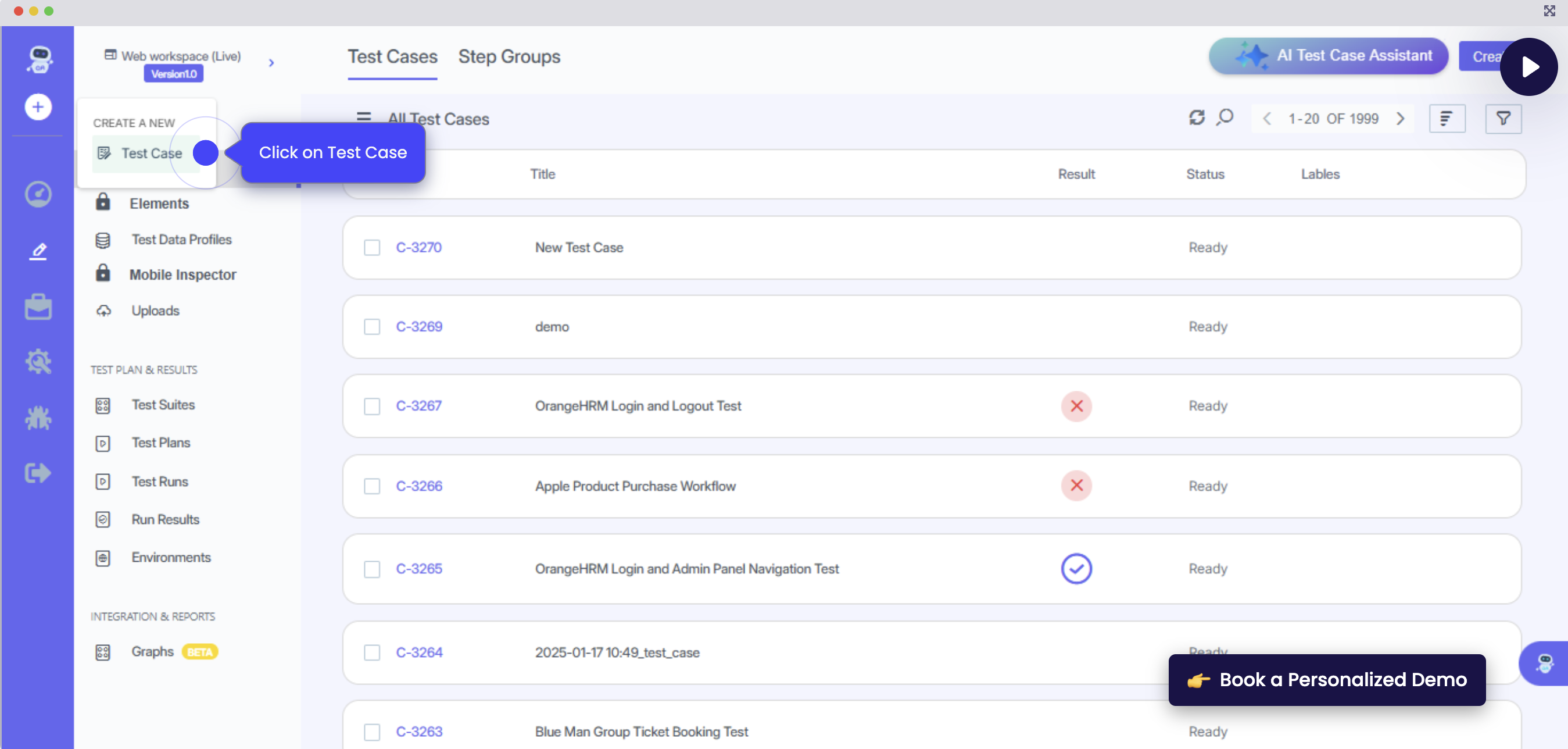Open the dashboard gauge icon in sidebar

tap(38, 195)
